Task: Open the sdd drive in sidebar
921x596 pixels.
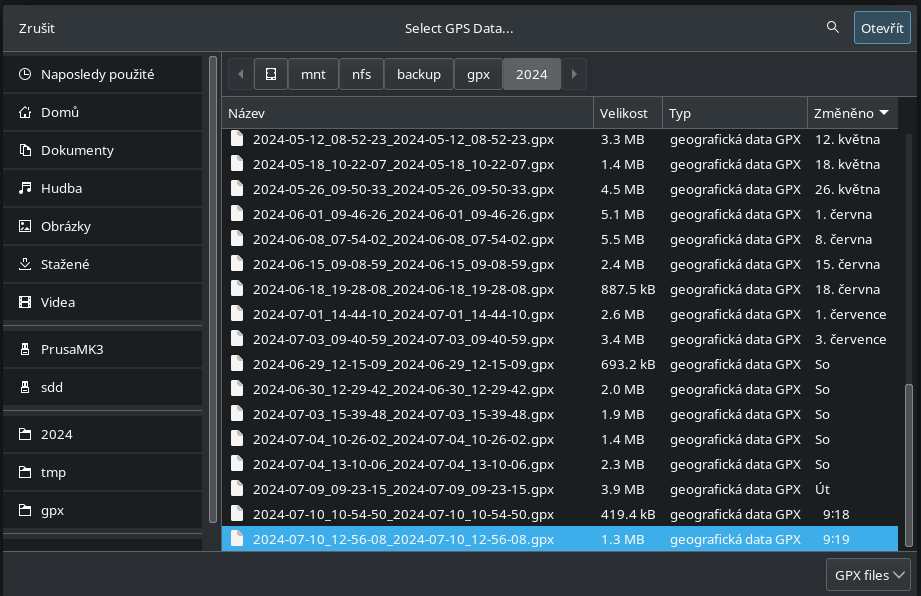Action: pyautogui.click(x=53, y=386)
